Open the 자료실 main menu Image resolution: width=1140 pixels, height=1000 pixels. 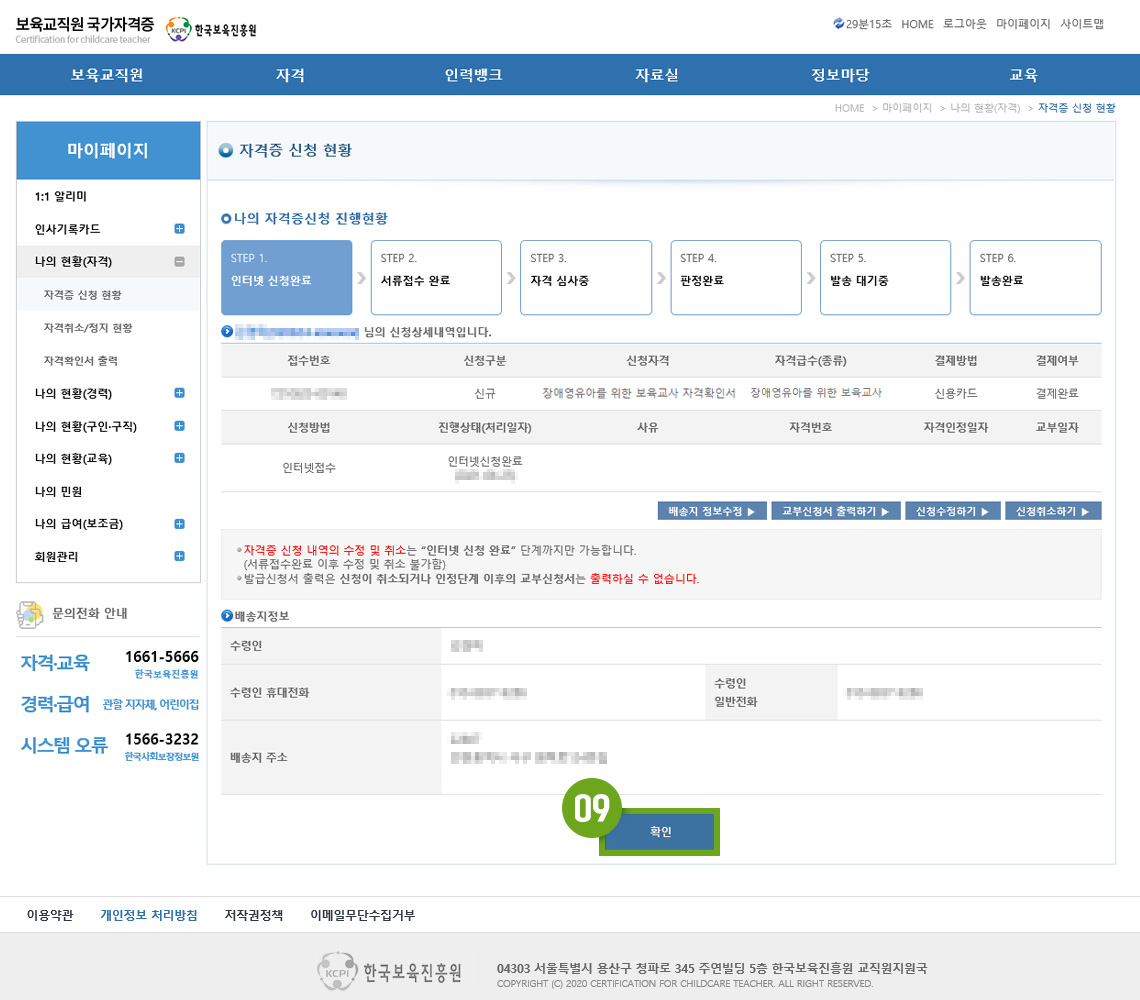coord(656,75)
